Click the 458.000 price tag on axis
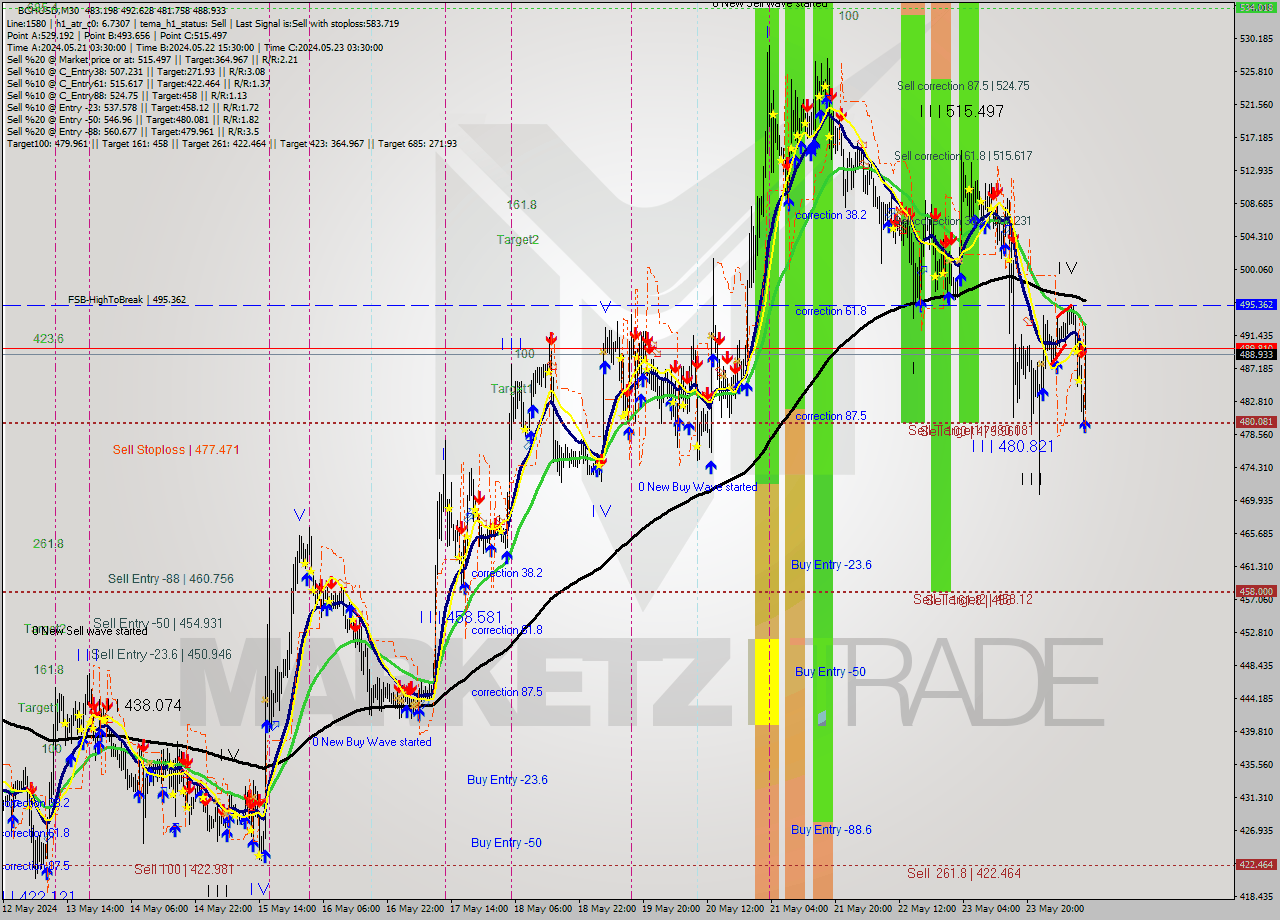 click(1256, 591)
